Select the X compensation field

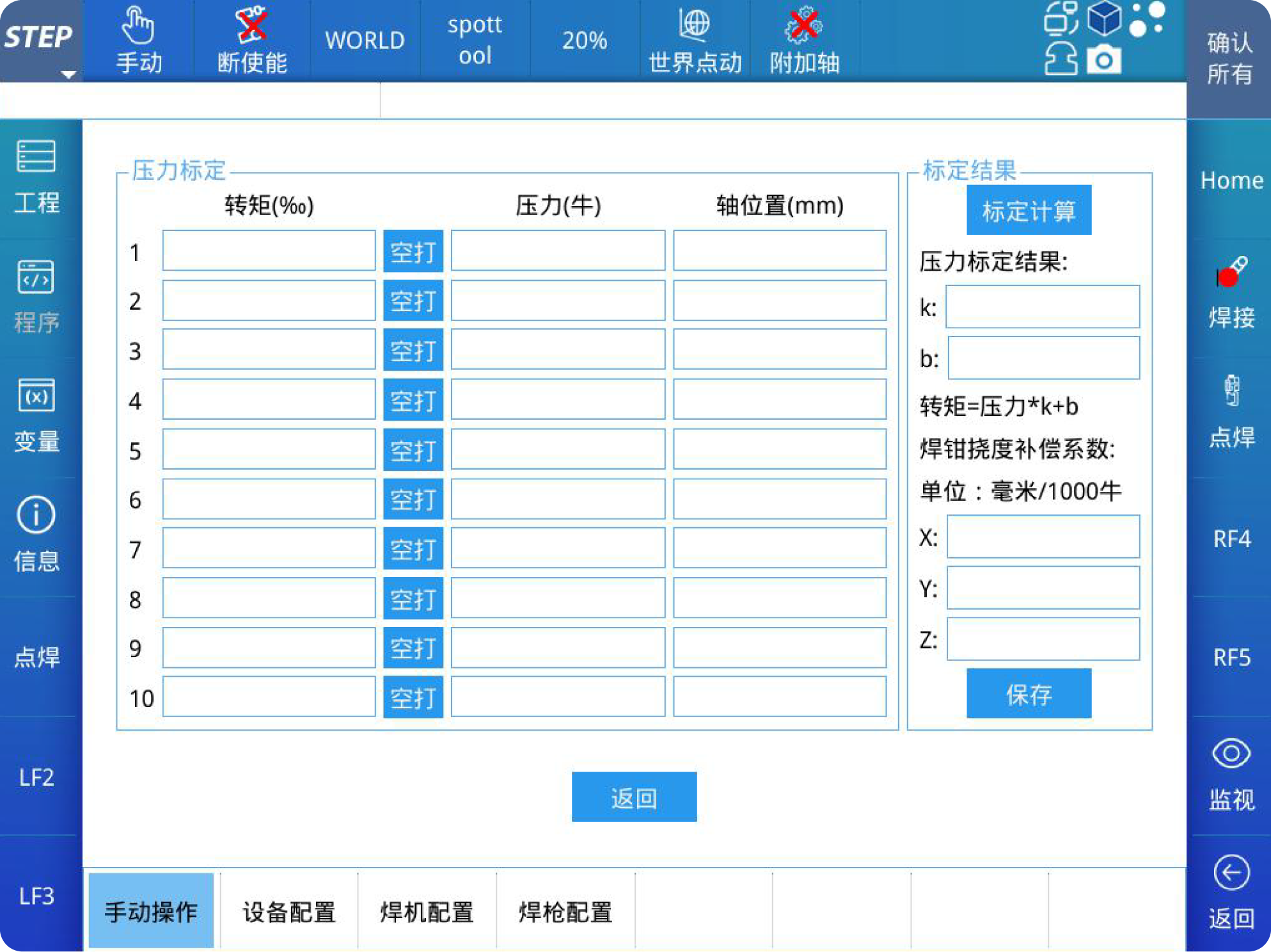[1044, 537]
